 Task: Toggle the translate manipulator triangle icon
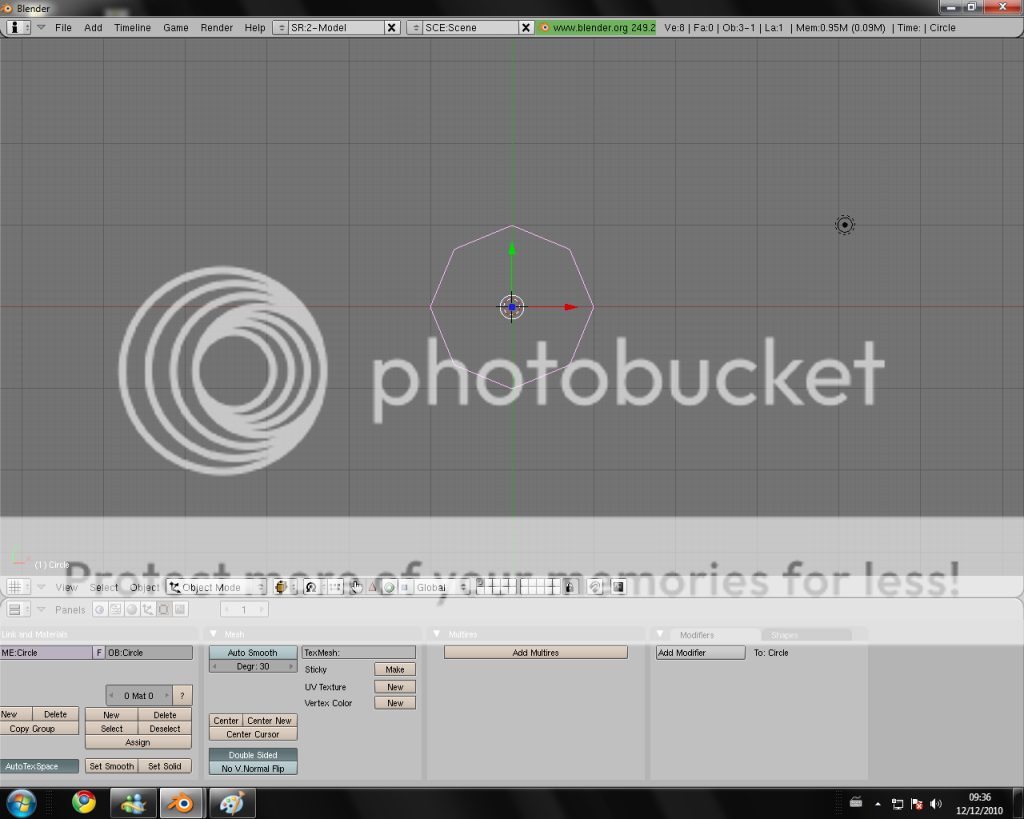point(372,587)
